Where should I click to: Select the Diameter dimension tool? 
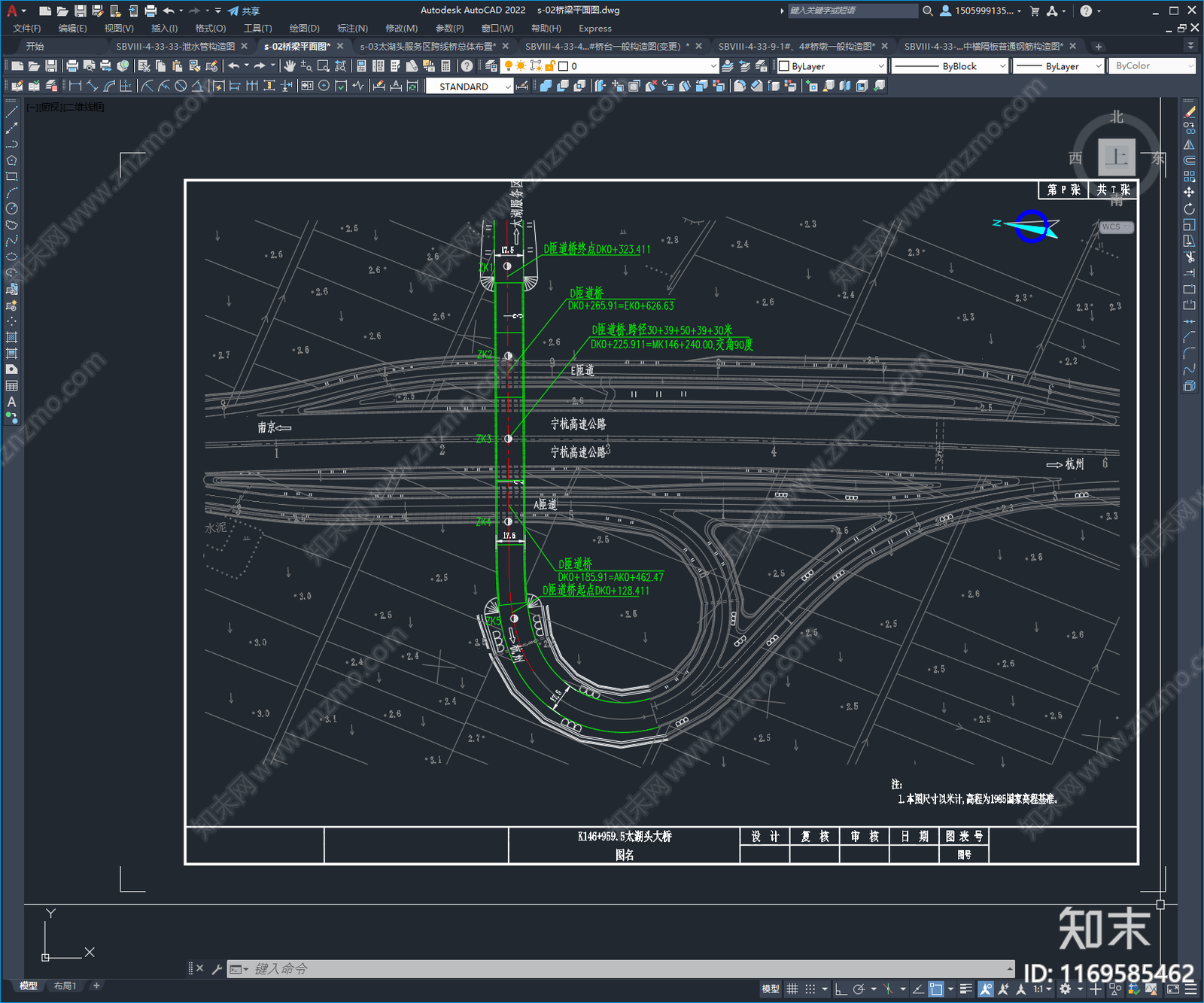pos(181,86)
